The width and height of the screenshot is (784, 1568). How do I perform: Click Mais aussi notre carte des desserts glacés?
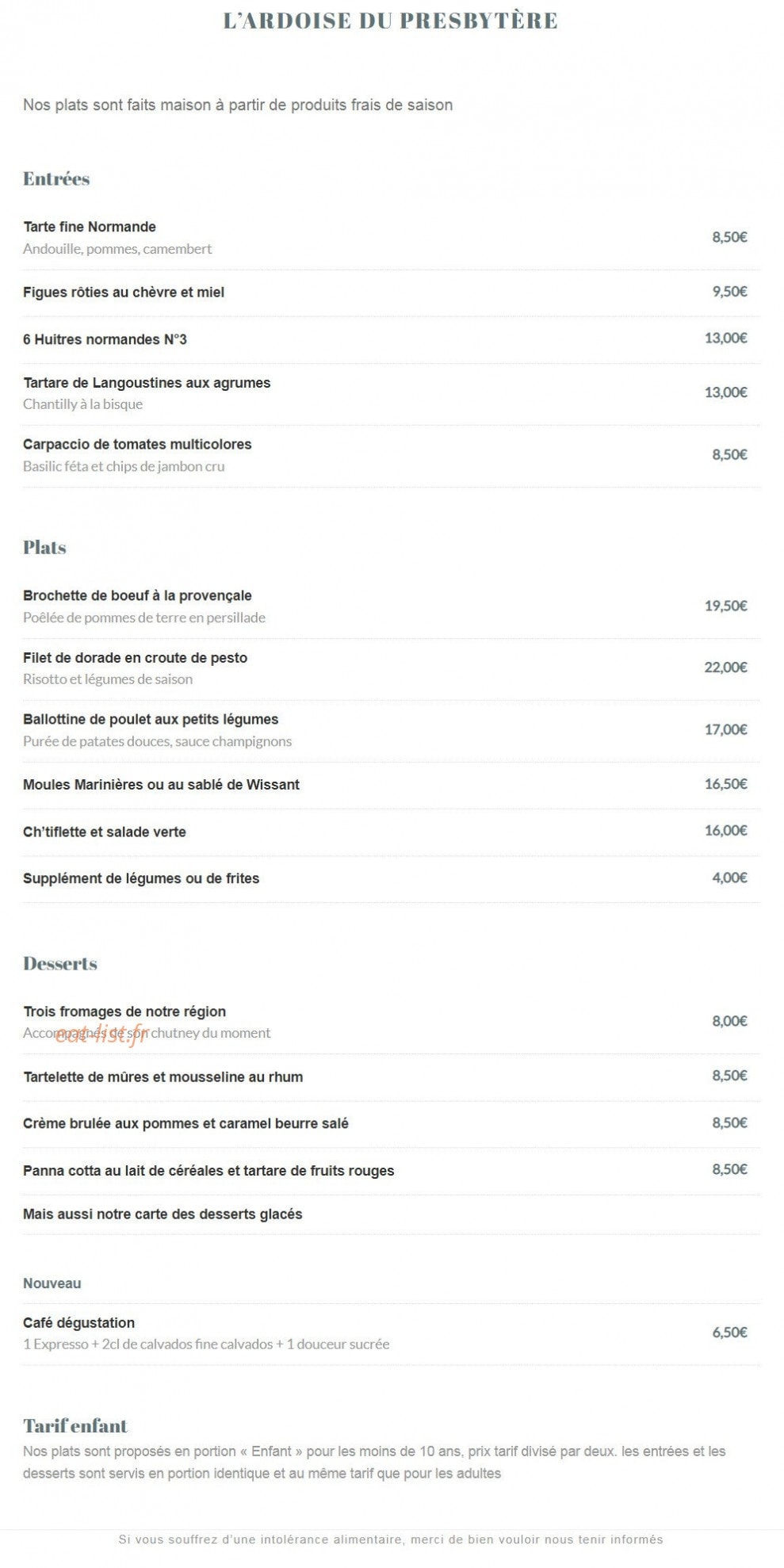(163, 1214)
